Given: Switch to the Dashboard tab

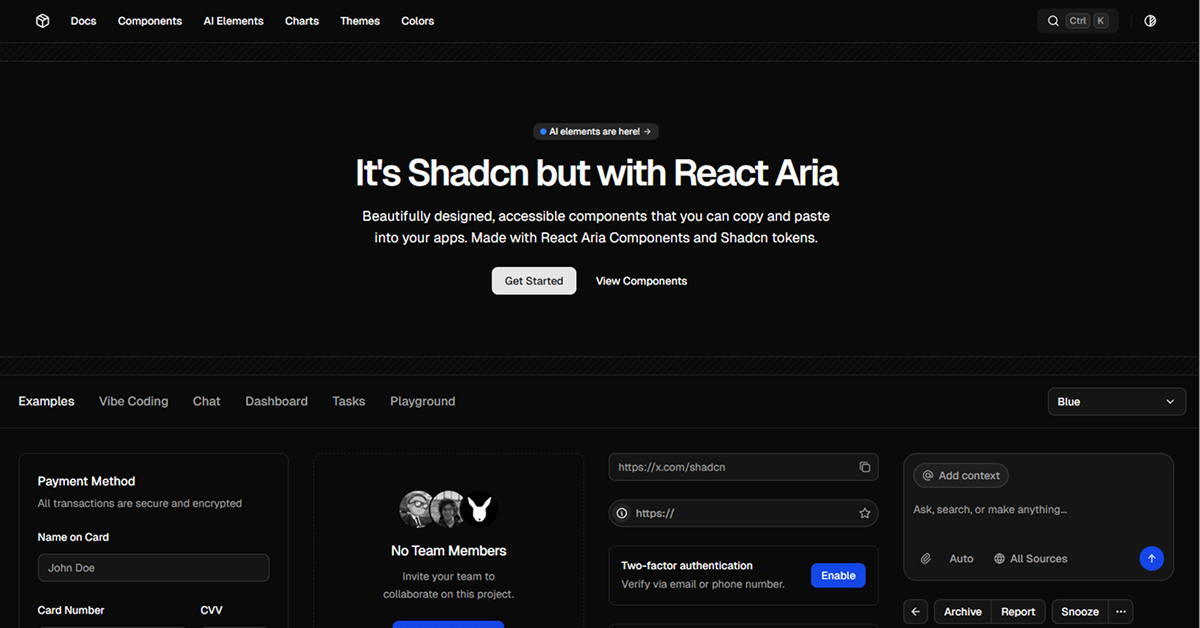Looking at the screenshot, I should point(276,401).
